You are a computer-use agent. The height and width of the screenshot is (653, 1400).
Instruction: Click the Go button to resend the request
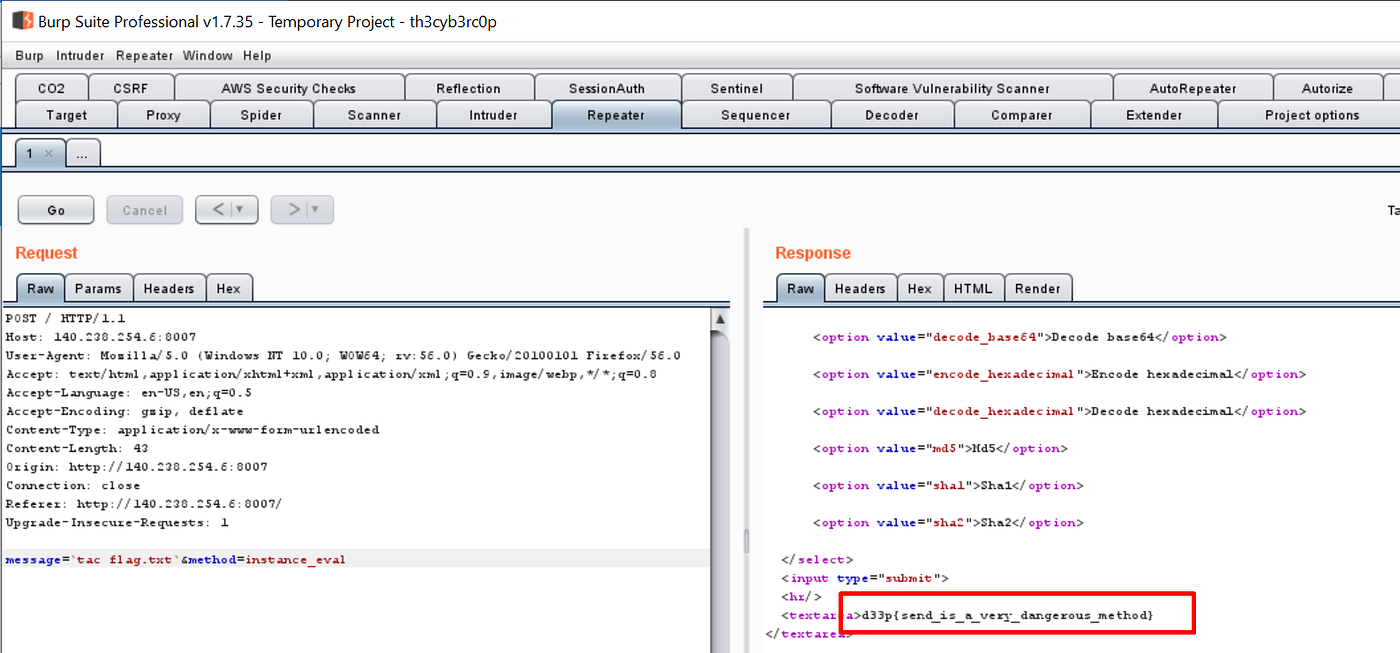[x=55, y=209]
